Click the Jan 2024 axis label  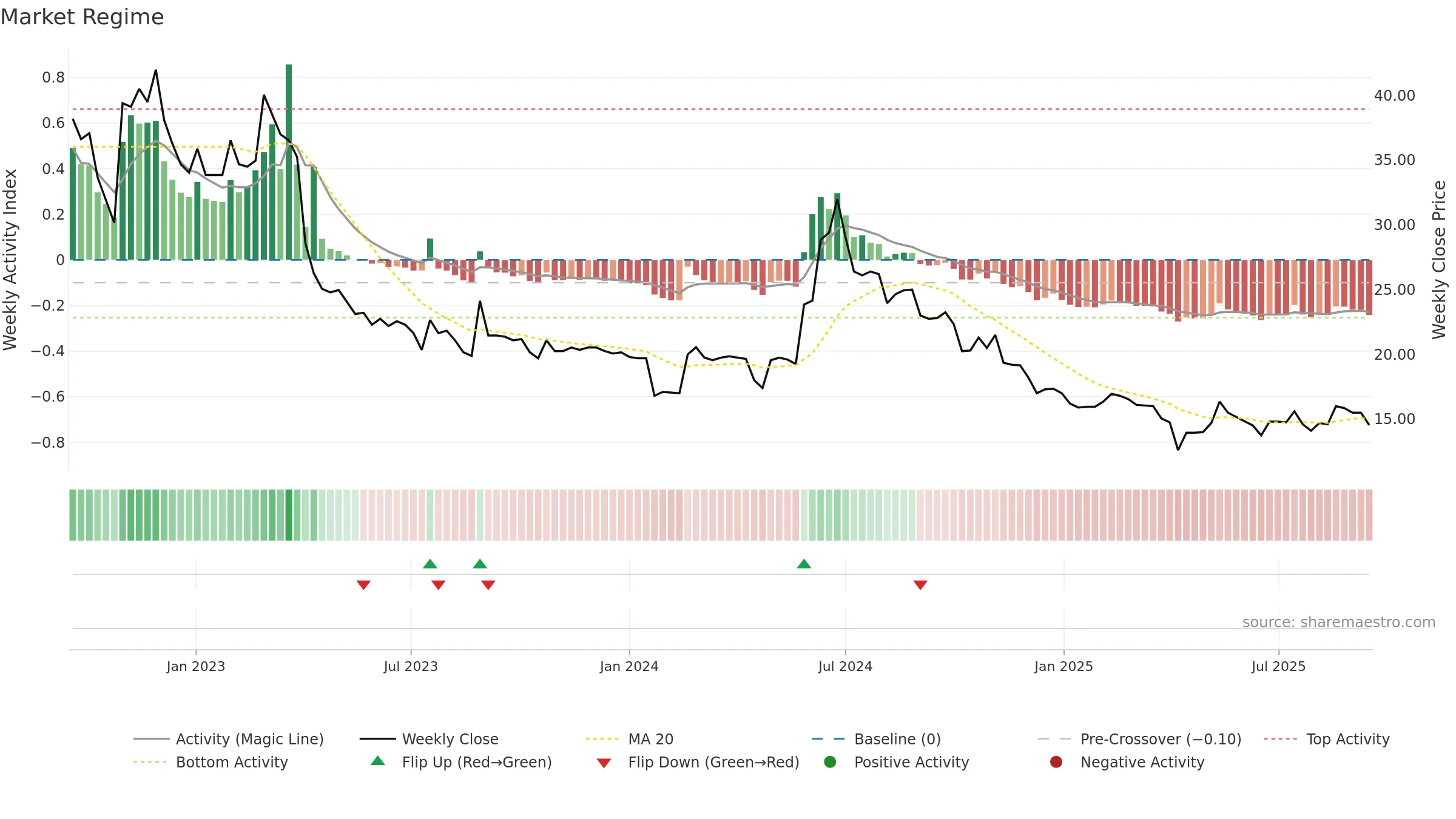click(629, 666)
